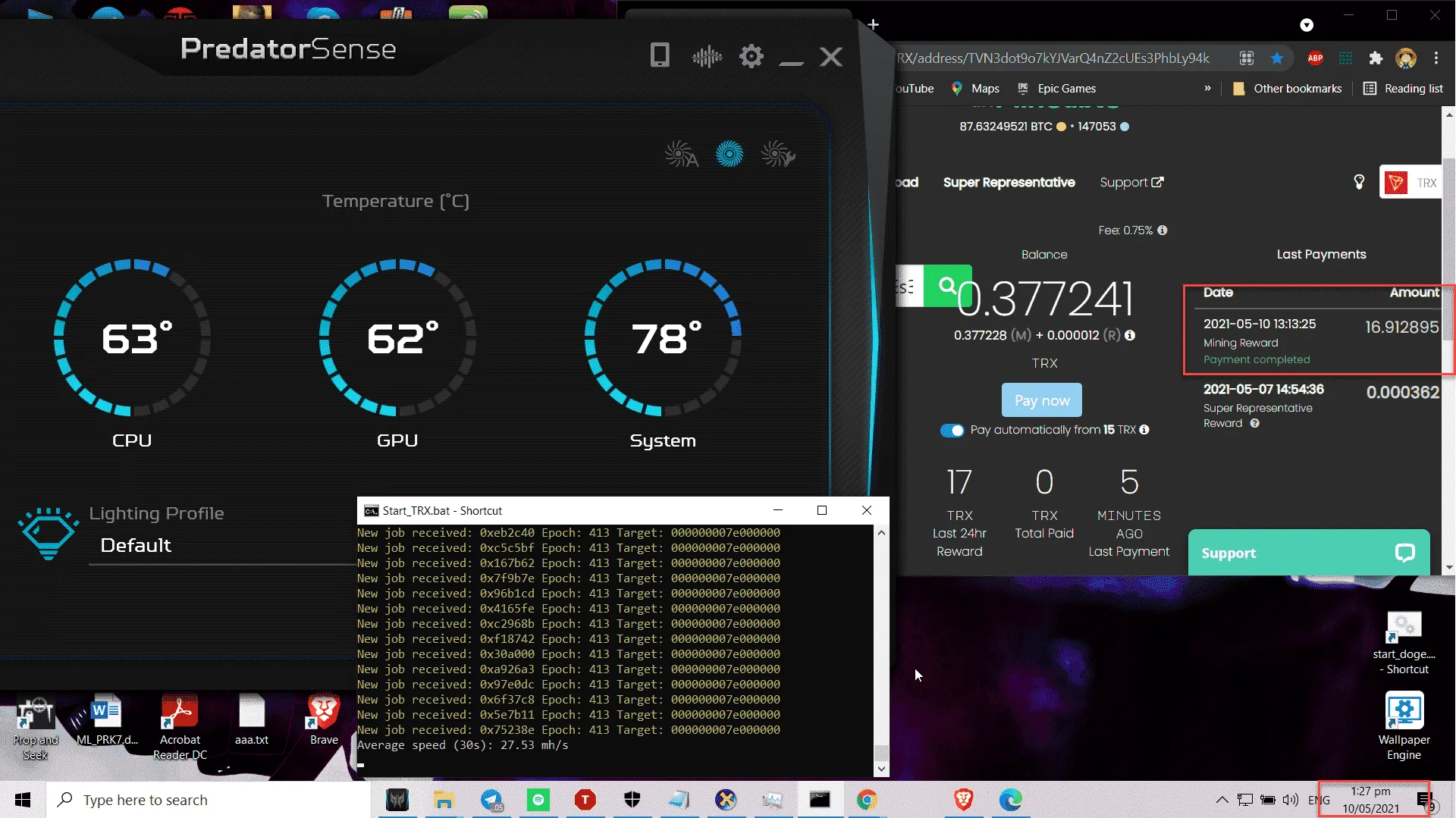Image resolution: width=1456 pixels, height=818 pixels.
Task: Expand hidden bookmarks chevron
Action: 1207,88
